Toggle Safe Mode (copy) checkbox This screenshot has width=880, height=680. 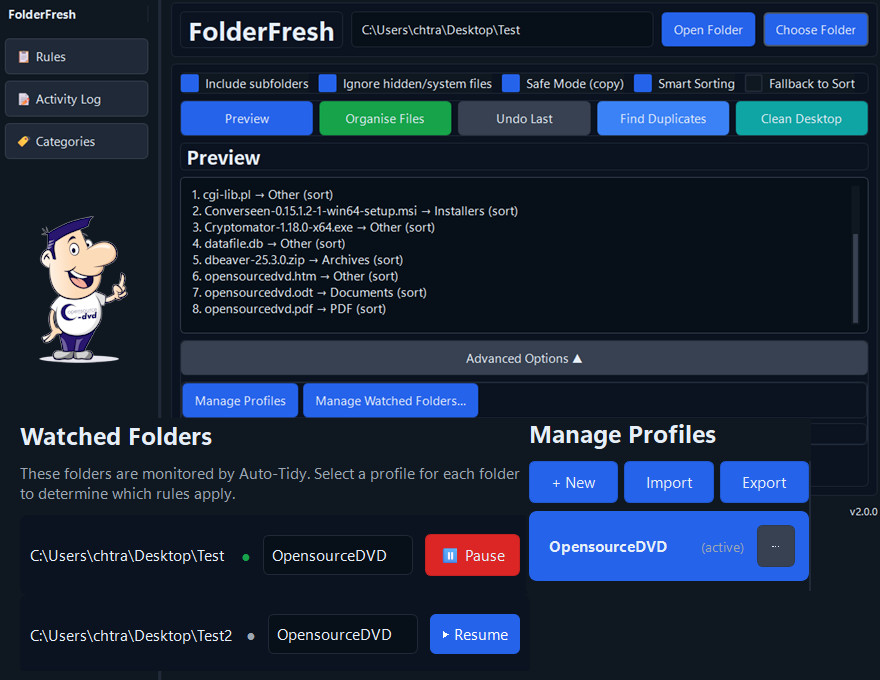click(511, 83)
